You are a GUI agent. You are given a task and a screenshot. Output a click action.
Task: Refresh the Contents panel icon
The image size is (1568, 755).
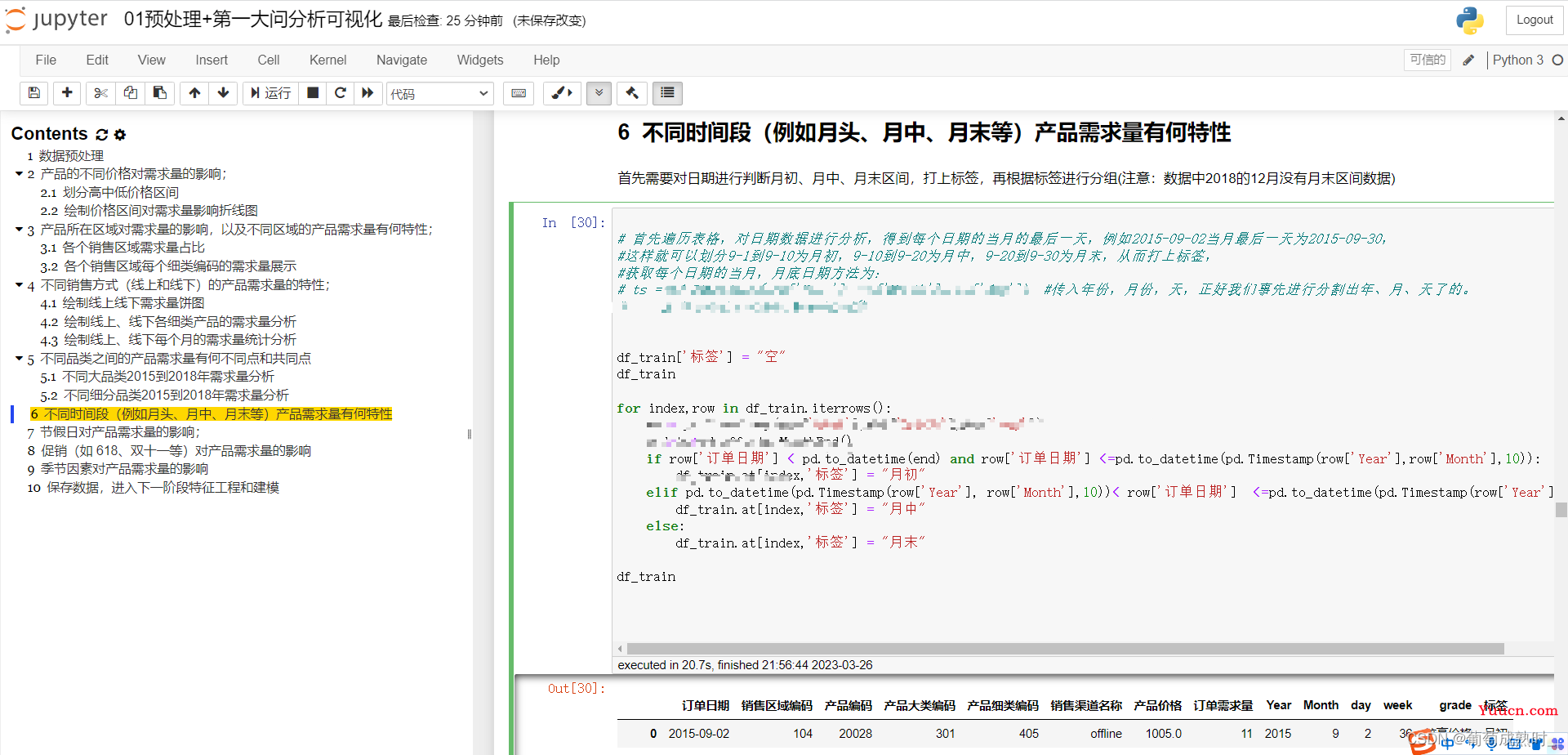click(x=102, y=134)
